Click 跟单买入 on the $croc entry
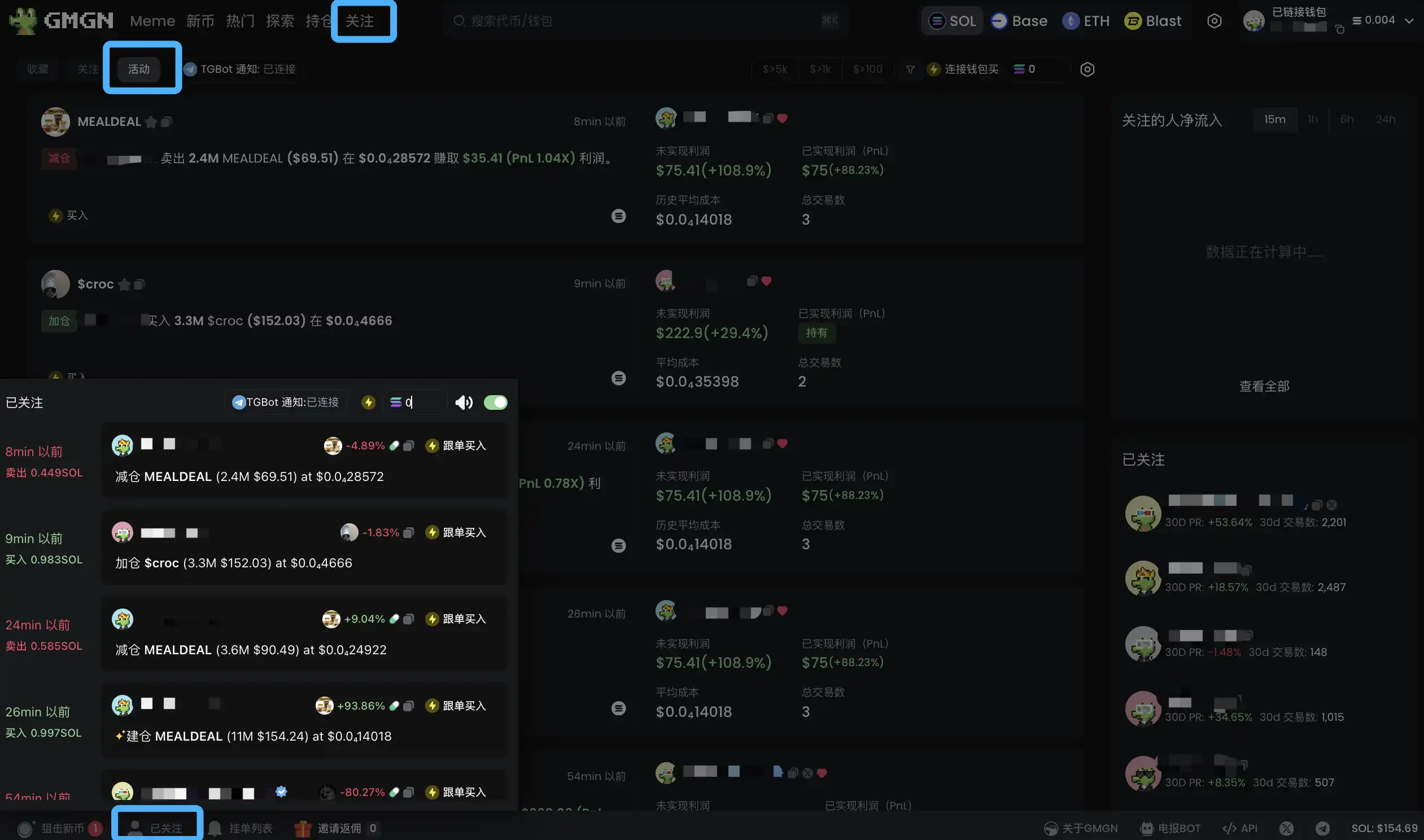Viewport: 1424px width, 840px height. click(x=456, y=533)
